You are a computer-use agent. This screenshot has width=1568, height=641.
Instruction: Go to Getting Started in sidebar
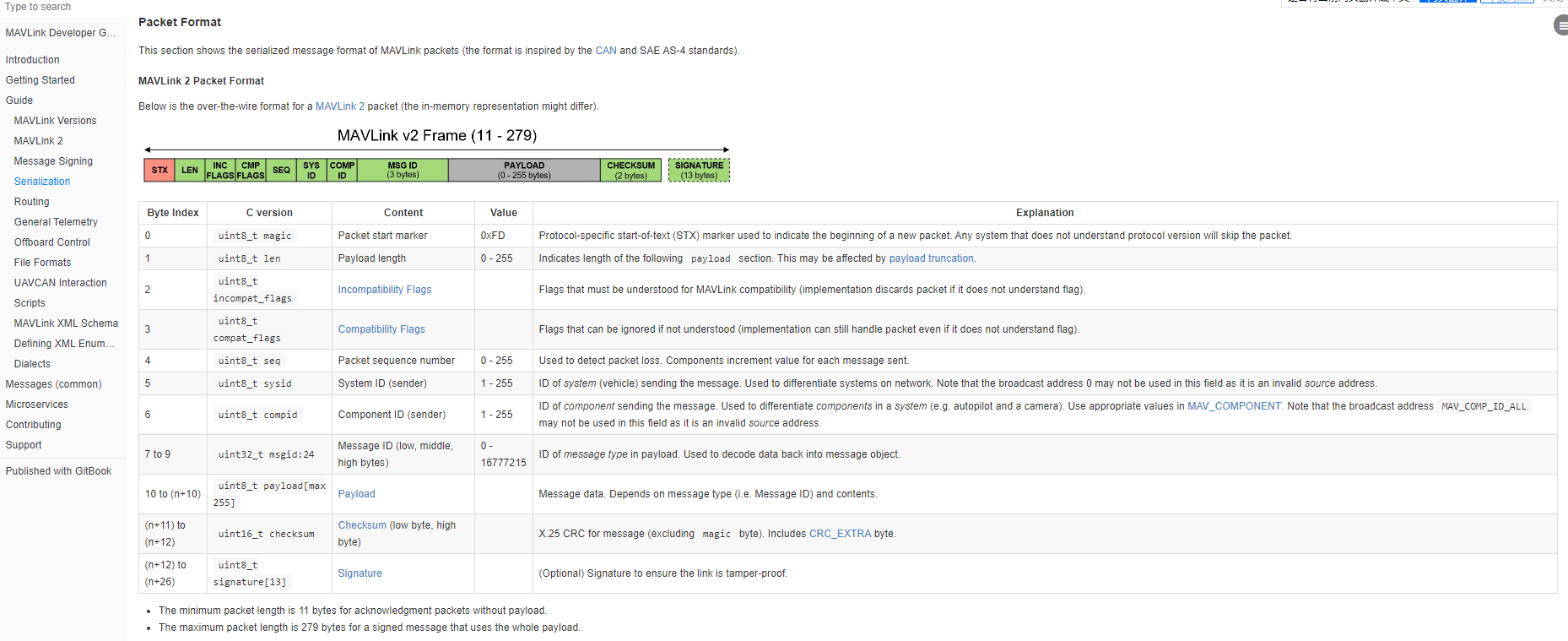coord(41,80)
